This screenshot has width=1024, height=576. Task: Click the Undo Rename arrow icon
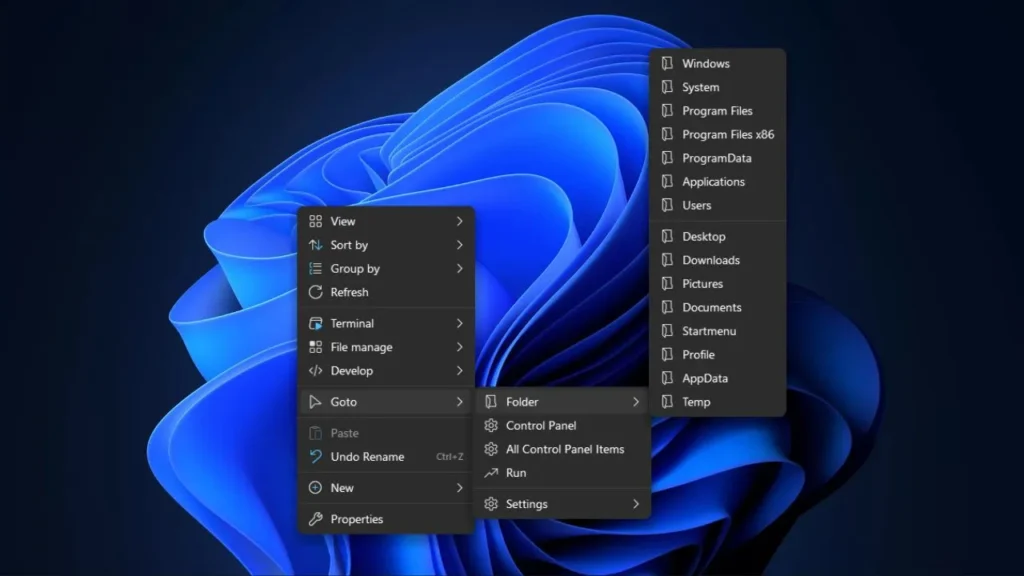pyautogui.click(x=315, y=457)
